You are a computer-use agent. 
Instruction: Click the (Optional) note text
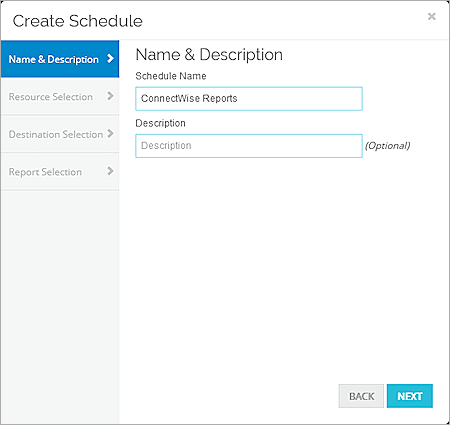[x=387, y=146]
